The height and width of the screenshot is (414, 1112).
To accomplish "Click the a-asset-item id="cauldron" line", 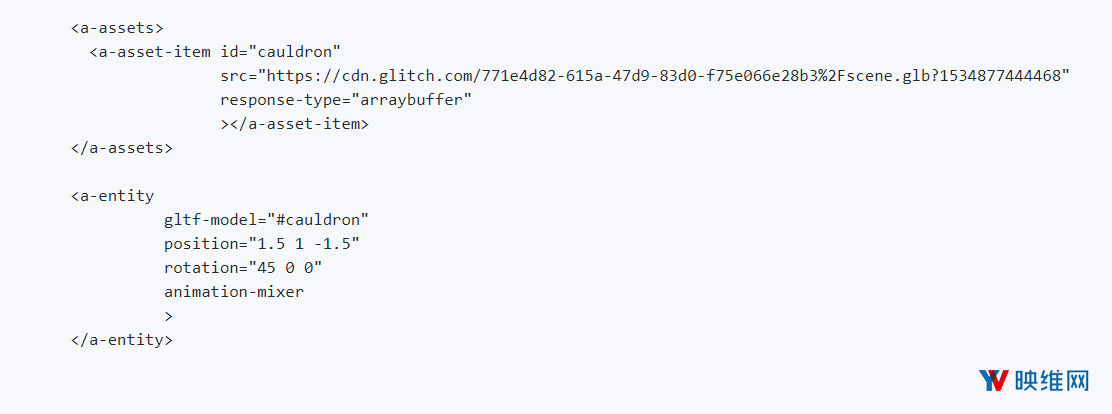I will click(216, 52).
